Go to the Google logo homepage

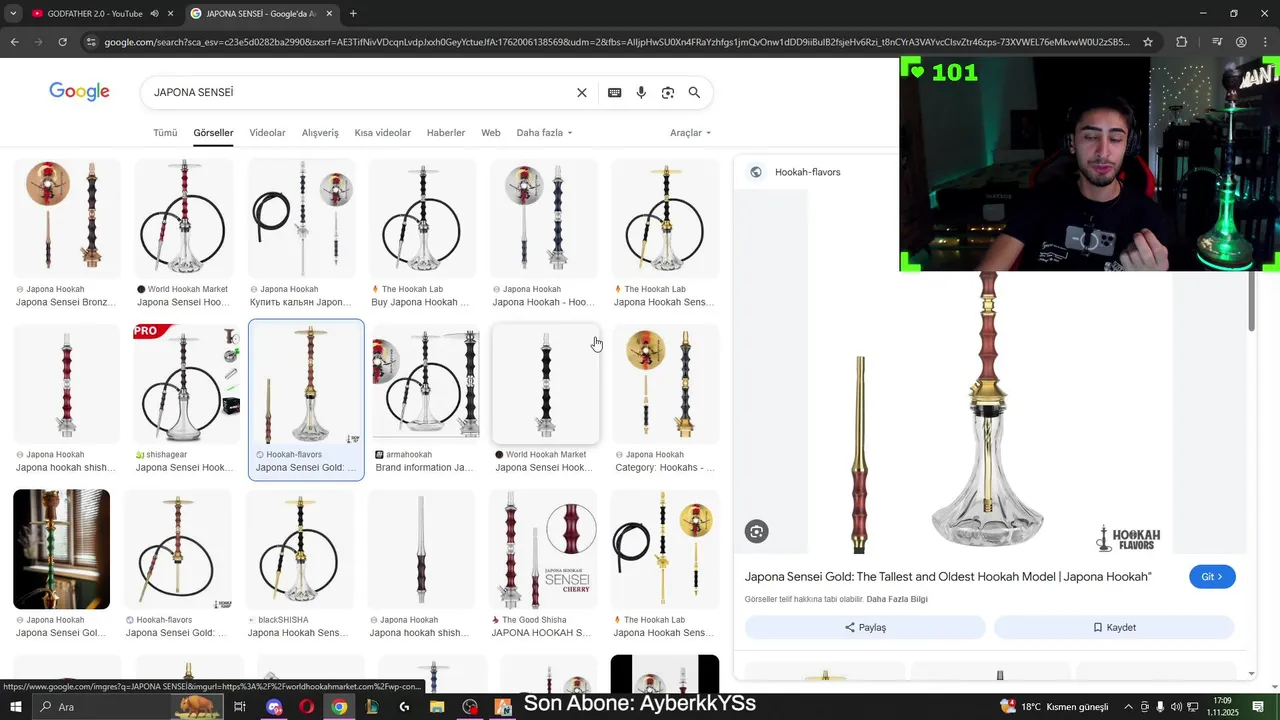[x=79, y=92]
